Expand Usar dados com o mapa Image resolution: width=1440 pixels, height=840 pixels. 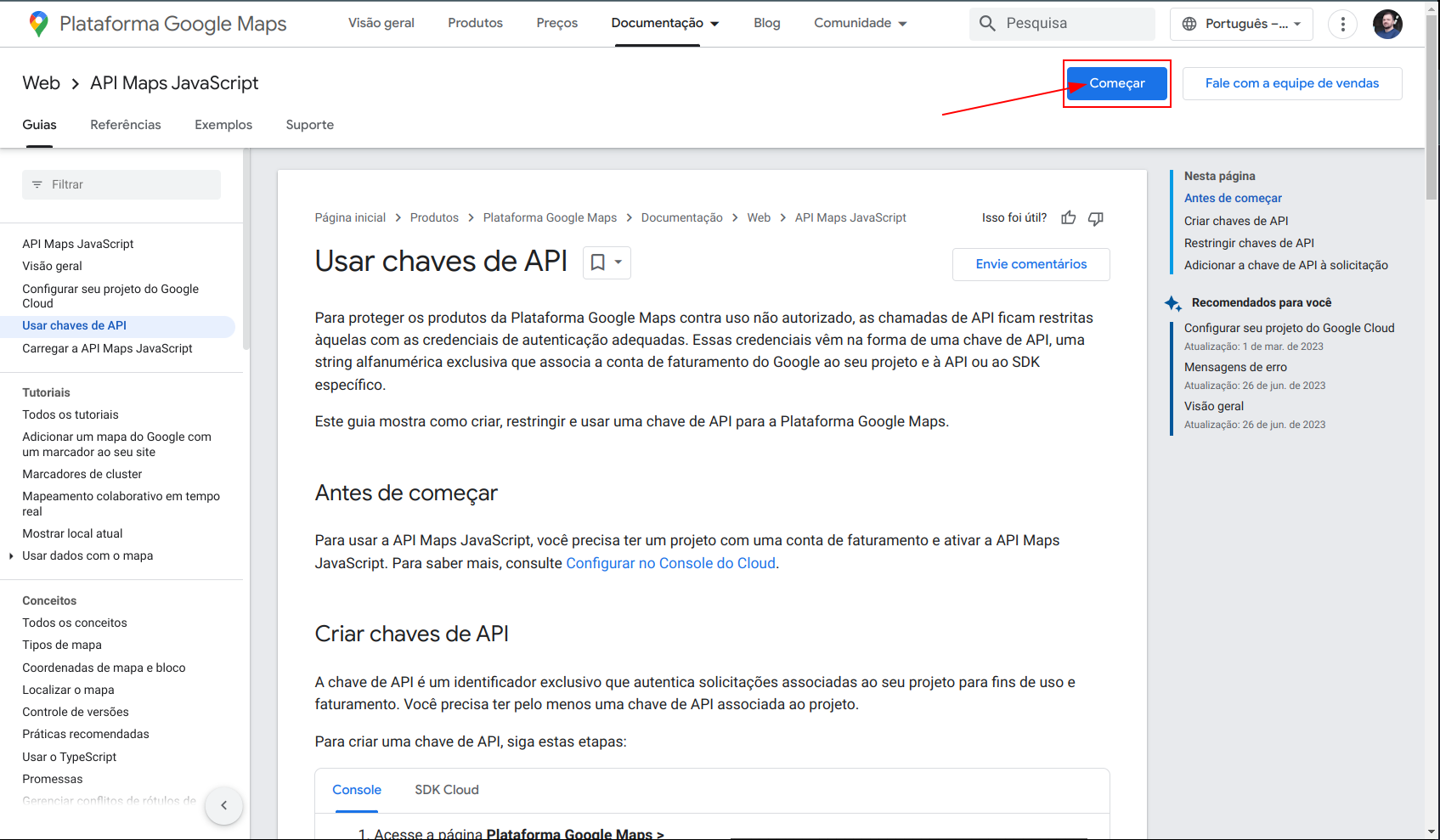[11, 556]
